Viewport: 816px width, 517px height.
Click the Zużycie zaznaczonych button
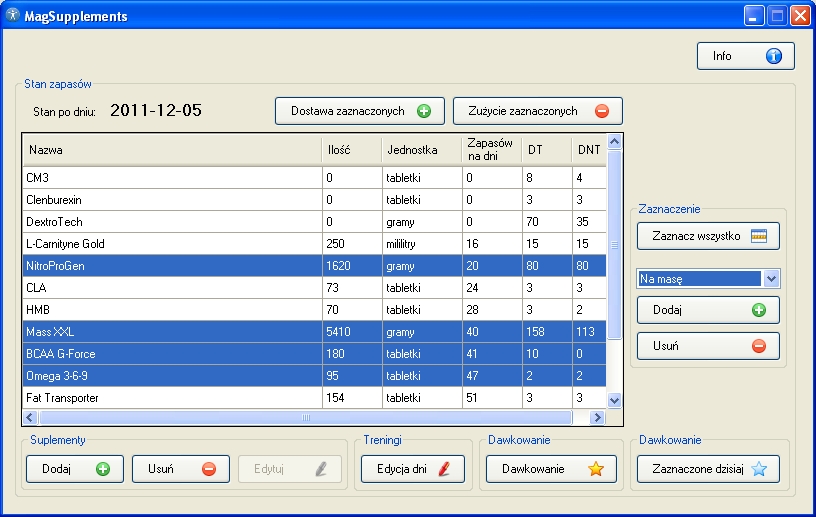538,111
